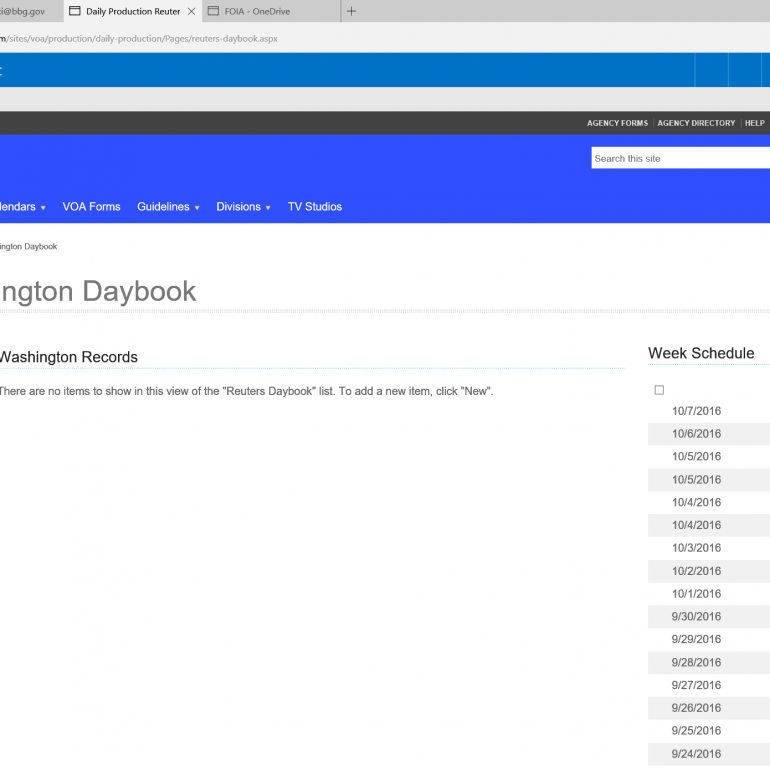The width and height of the screenshot is (770, 770).
Task: Go to TV Studios in navigation
Action: [x=315, y=207]
